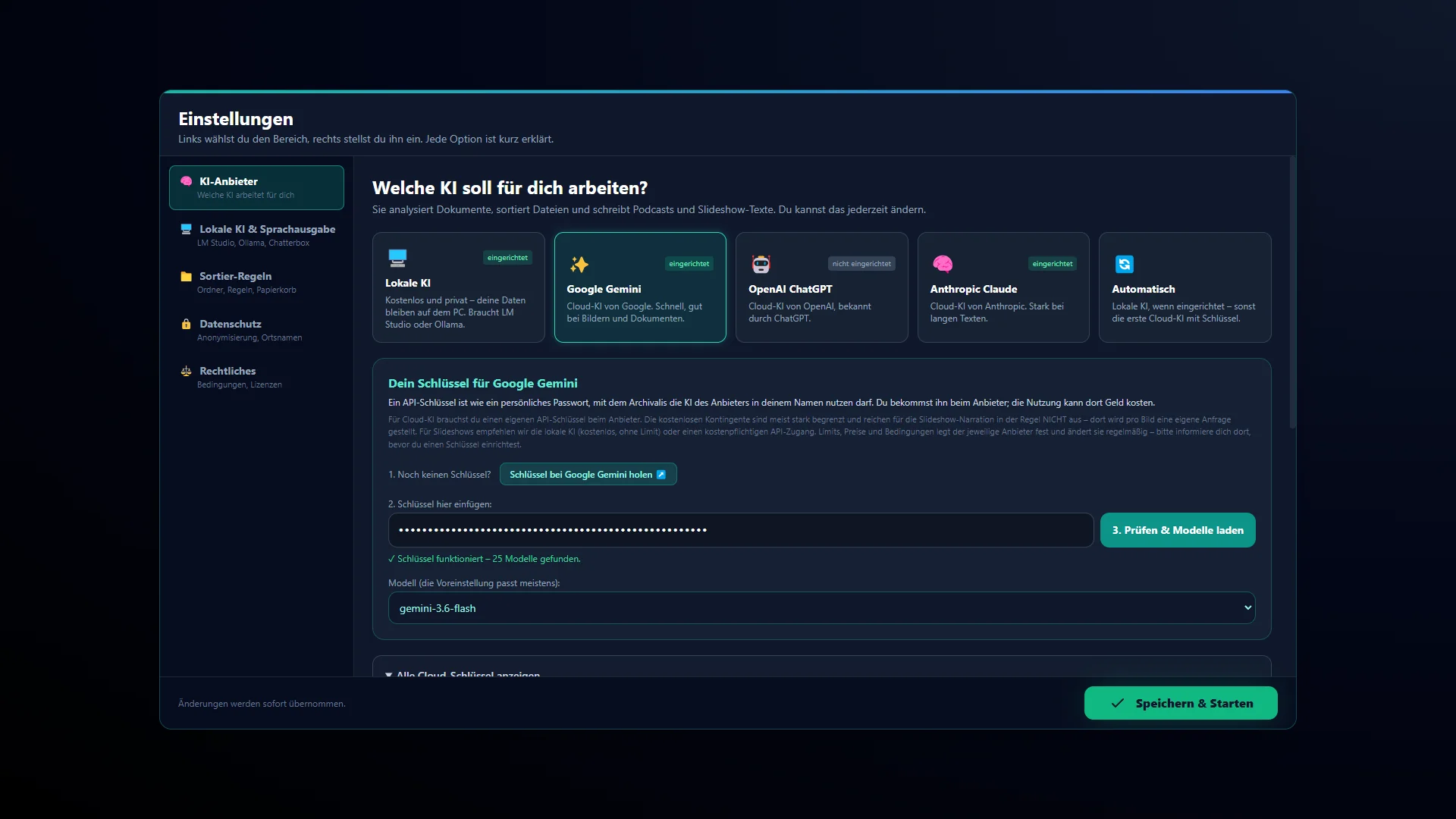Click the brain icon in Anthropic Claude card
The width and height of the screenshot is (1456, 819).
click(943, 264)
